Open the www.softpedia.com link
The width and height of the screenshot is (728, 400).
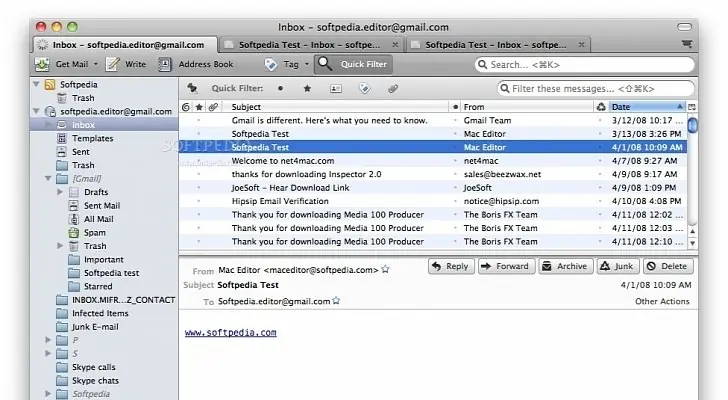(x=230, y=332)
